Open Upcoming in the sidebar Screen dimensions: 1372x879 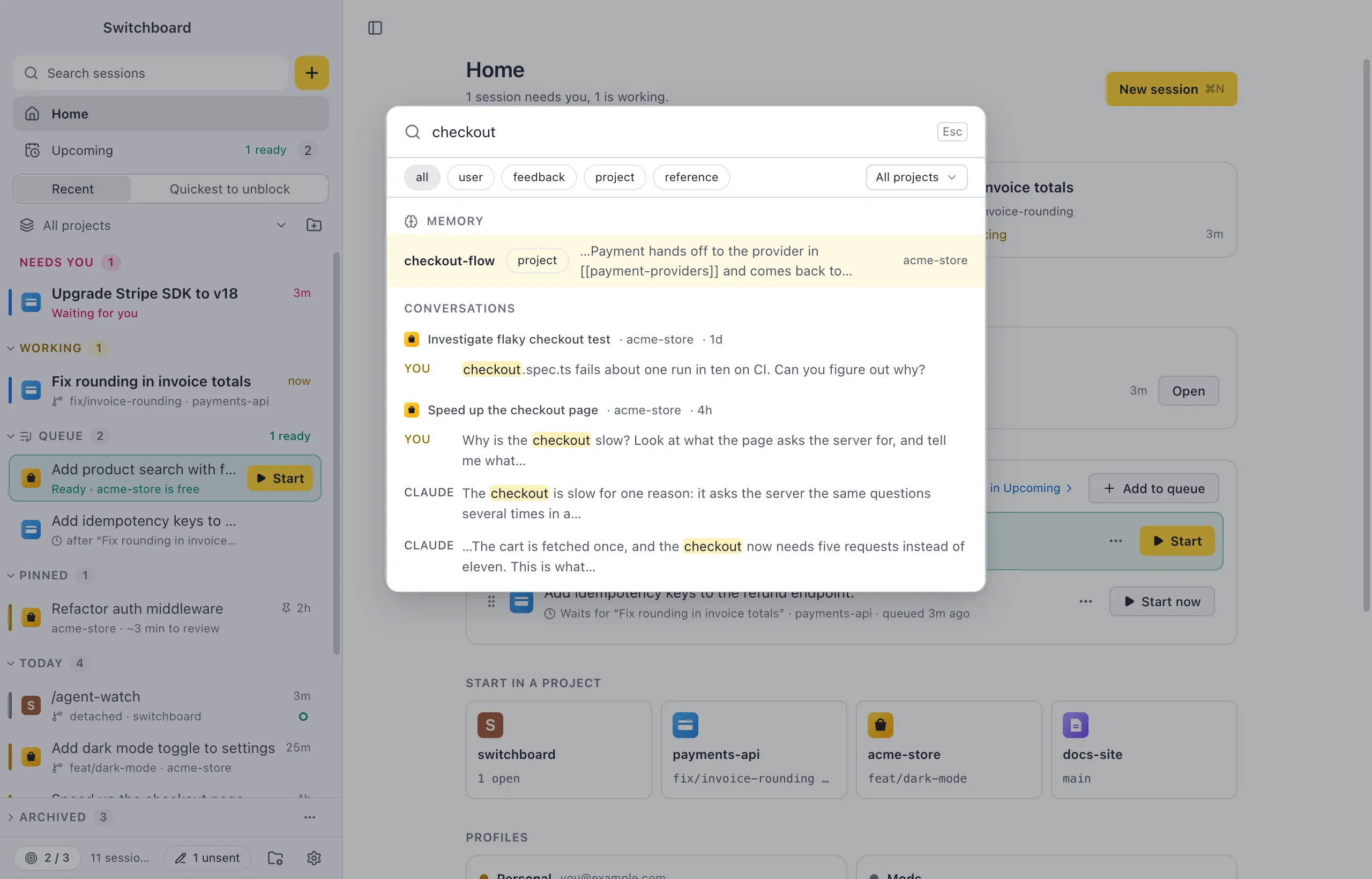pos(170,150)
